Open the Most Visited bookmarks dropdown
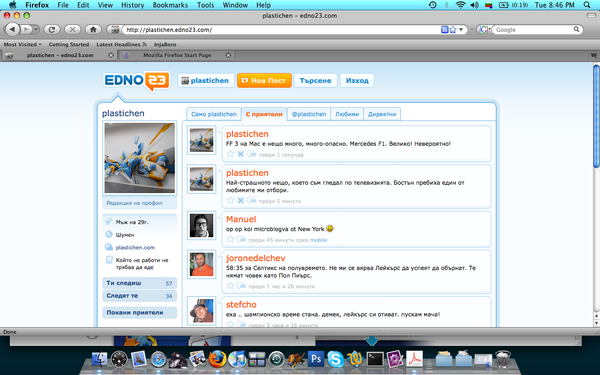600x375 pixels. (22, 44)
